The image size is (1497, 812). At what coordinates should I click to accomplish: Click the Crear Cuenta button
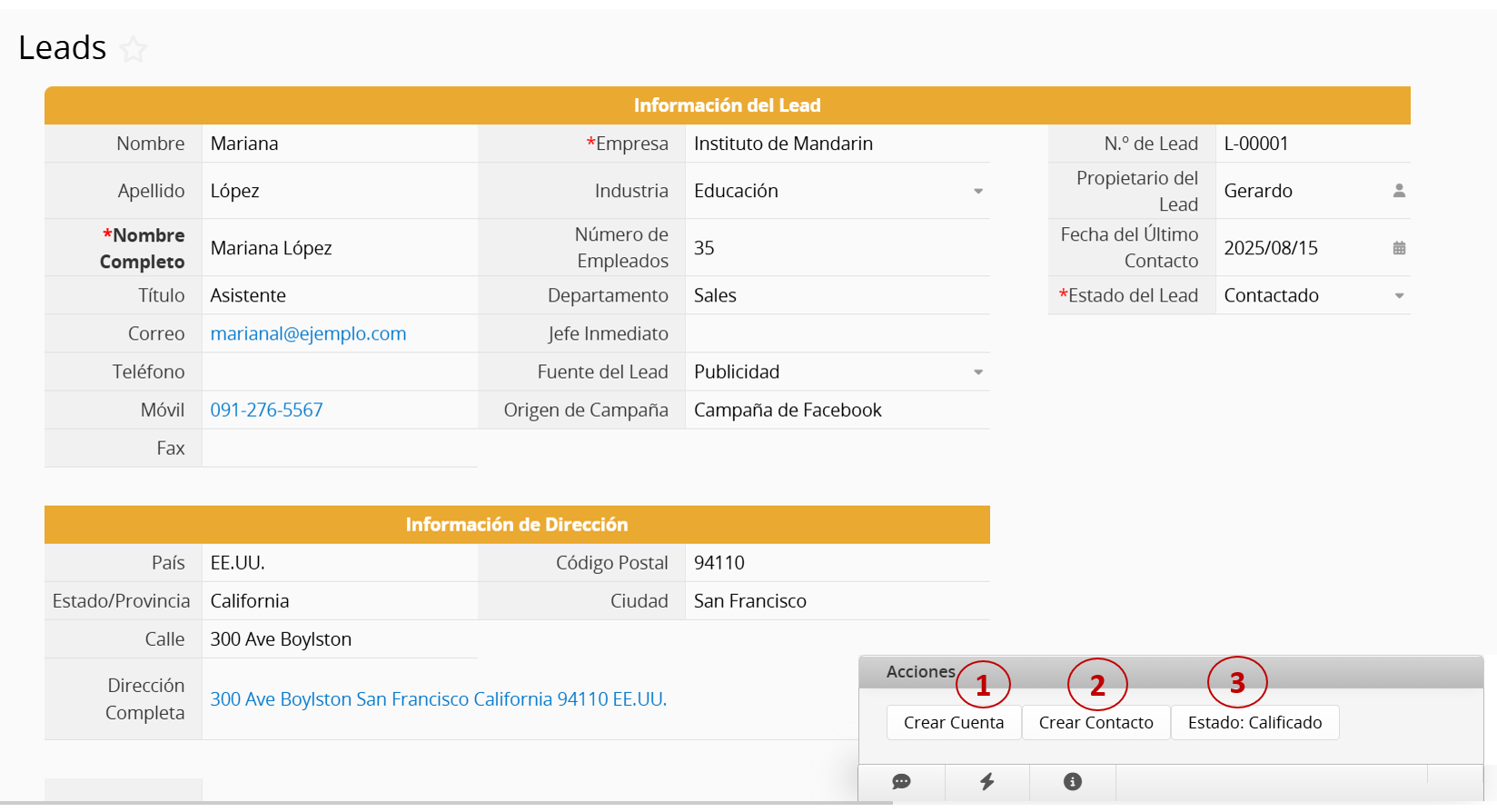(x=953, y=723)
